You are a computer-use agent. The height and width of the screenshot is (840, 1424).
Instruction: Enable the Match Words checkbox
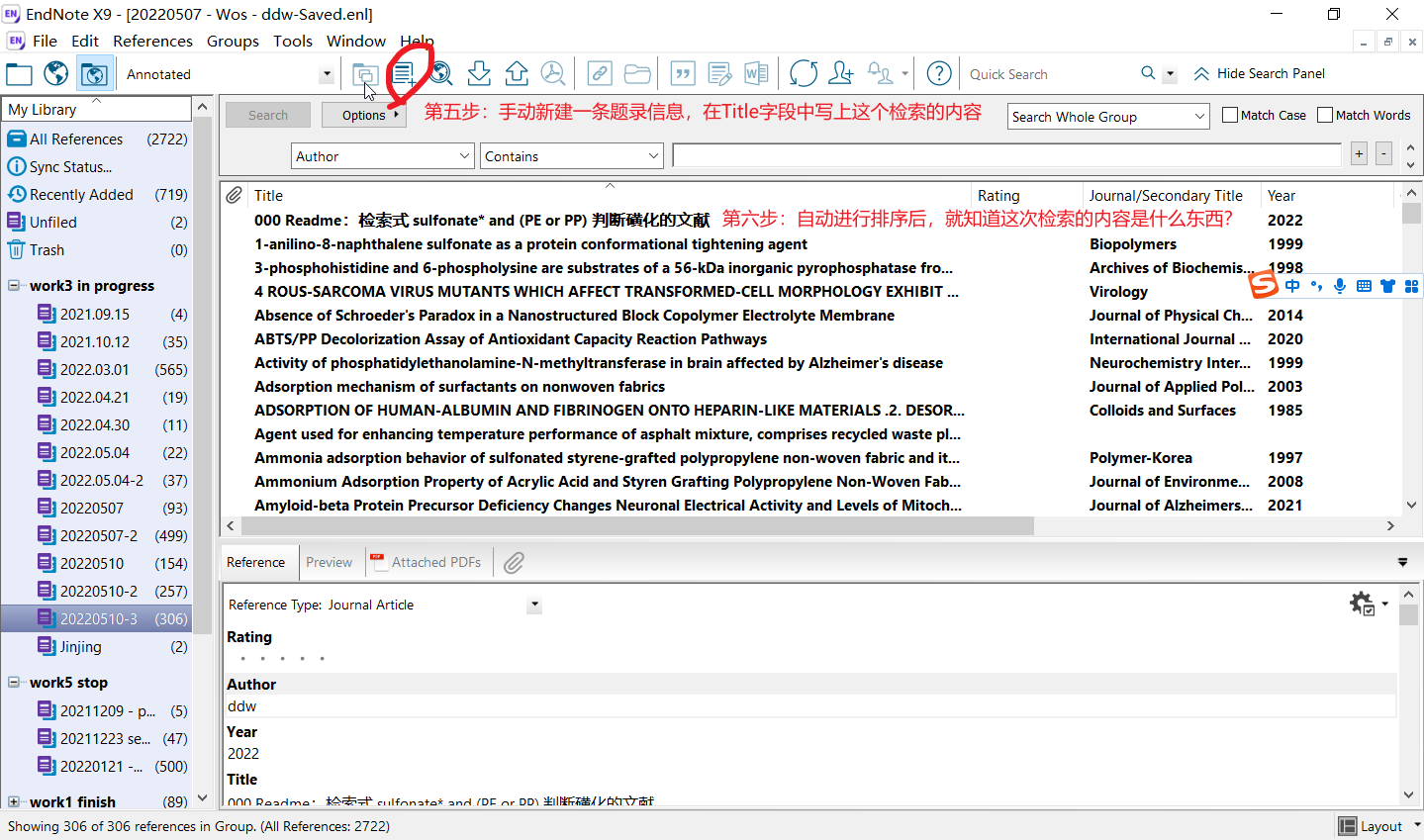[x=1325, y=115]
